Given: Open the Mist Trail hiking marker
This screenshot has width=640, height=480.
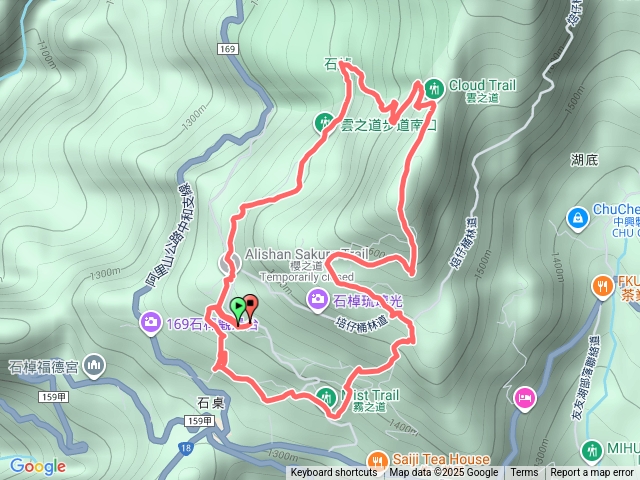Looking at the screenshot, I should [327, 398].
